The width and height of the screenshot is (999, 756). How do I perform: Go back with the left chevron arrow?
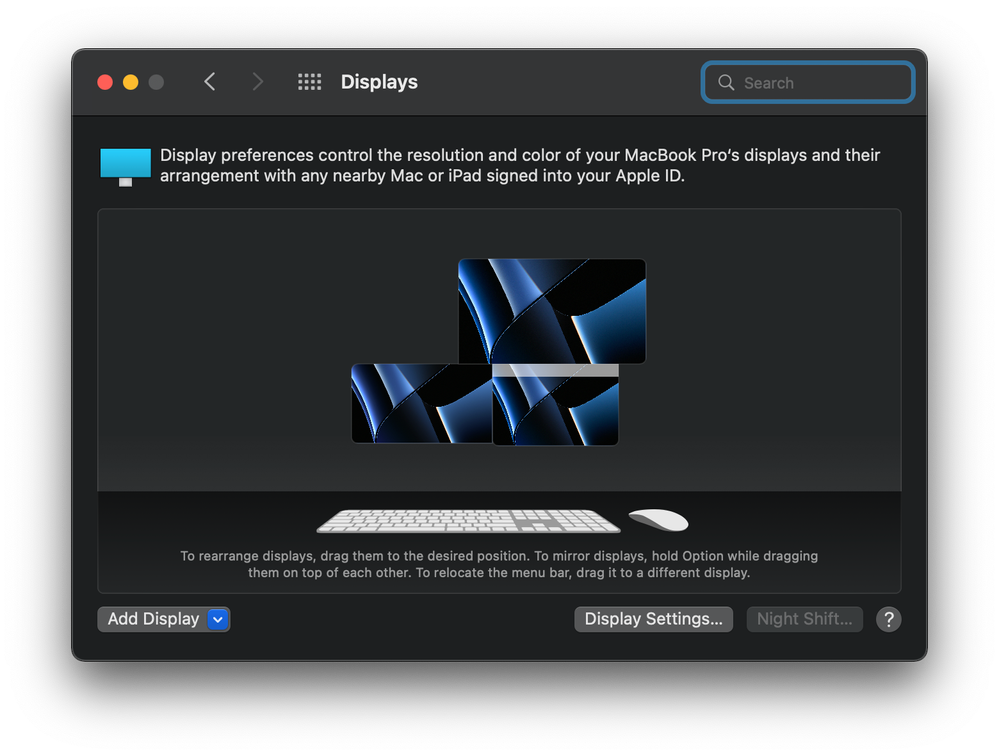pyautogui.click(x=210, y=82)
